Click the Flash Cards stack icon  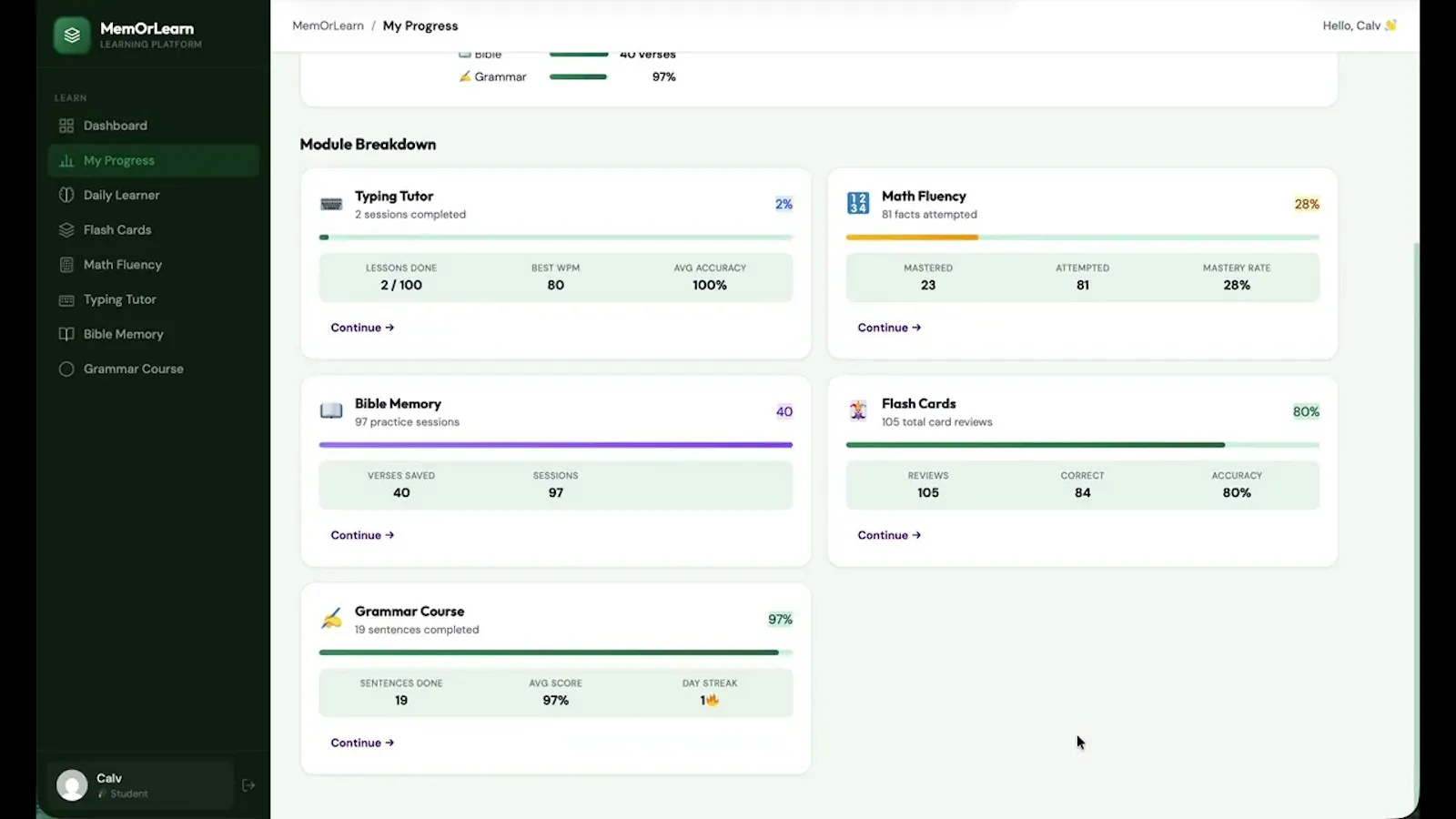[66, 229]
